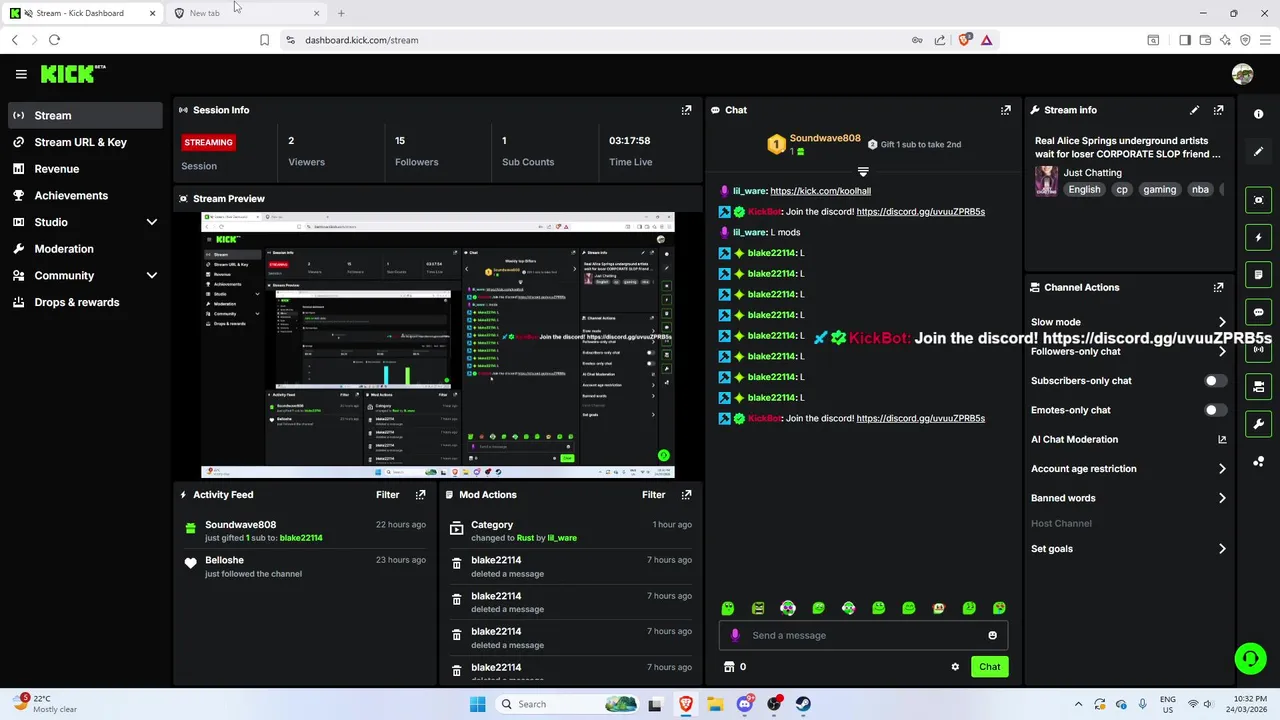Image resolution: width=1280 pixels, height=720 pixels.
Task: Open Mod Actions Filter
Action: point(653,494)
